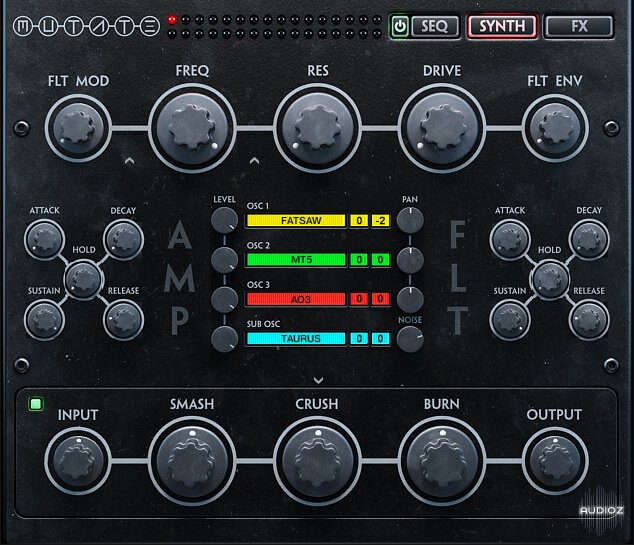Click the FLT ENV knob

[x=555, y=128]
